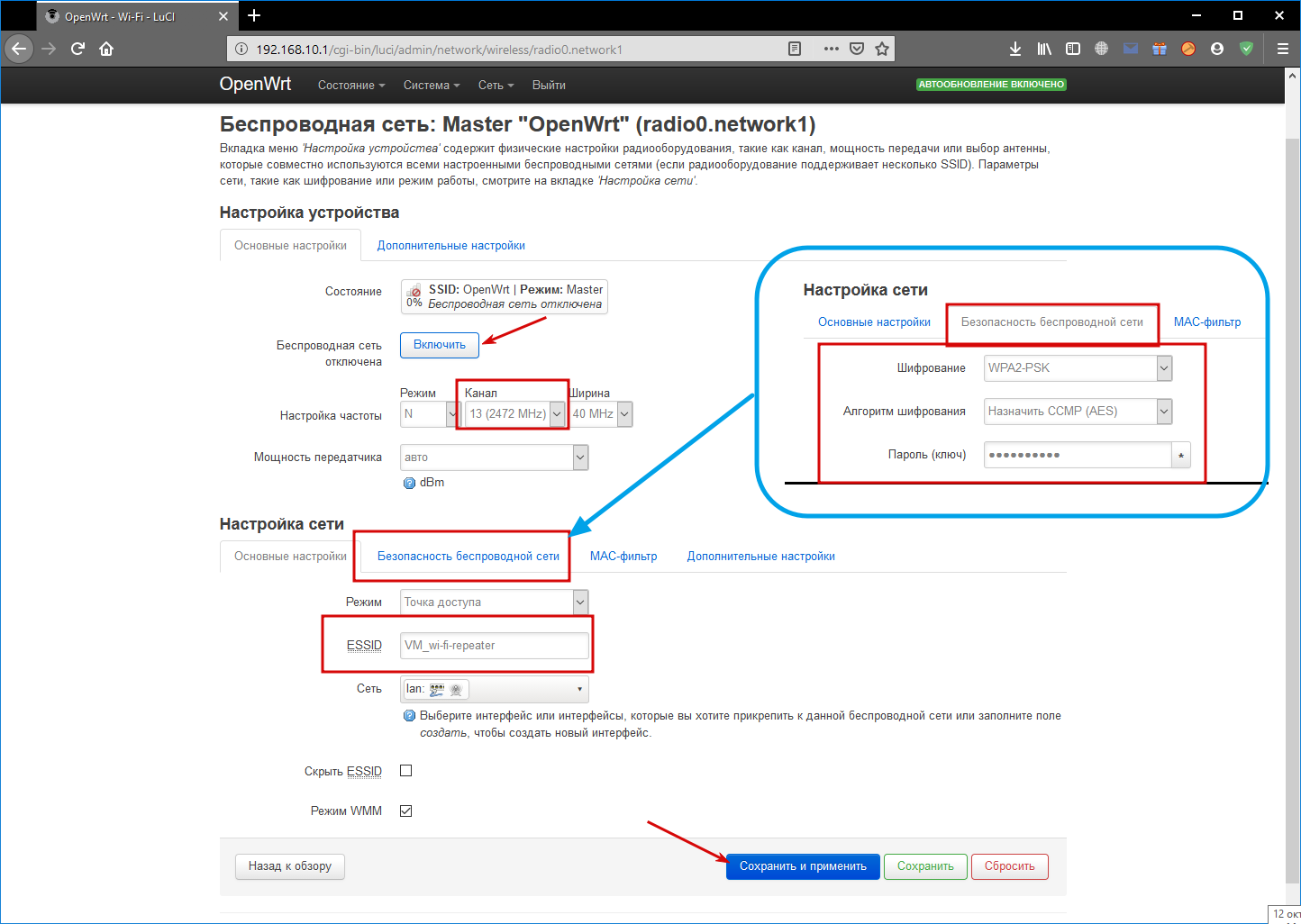
Task: Click the ESSID input field
Action: click(494, 646)
